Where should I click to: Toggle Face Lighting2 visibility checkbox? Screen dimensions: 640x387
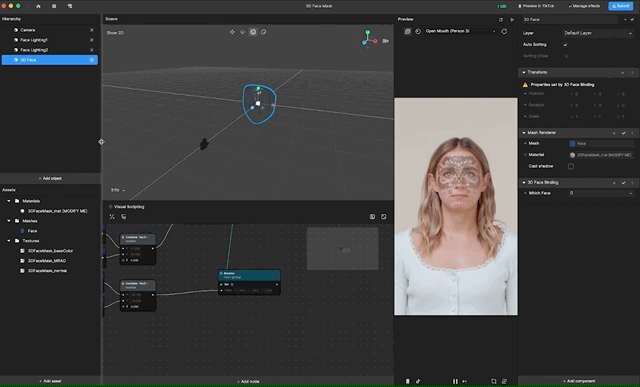click(x=91, y=50)
